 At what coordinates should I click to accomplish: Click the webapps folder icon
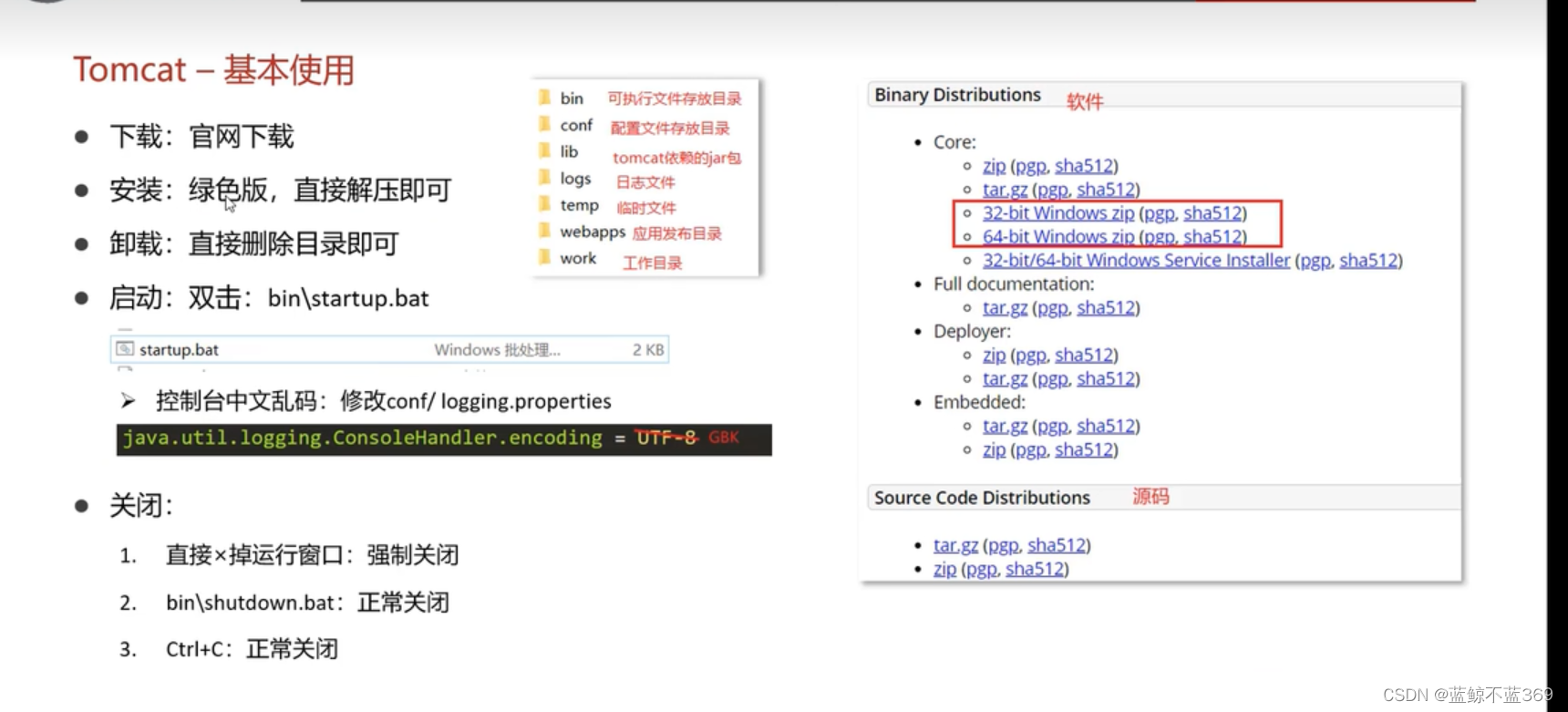point(544,230)
